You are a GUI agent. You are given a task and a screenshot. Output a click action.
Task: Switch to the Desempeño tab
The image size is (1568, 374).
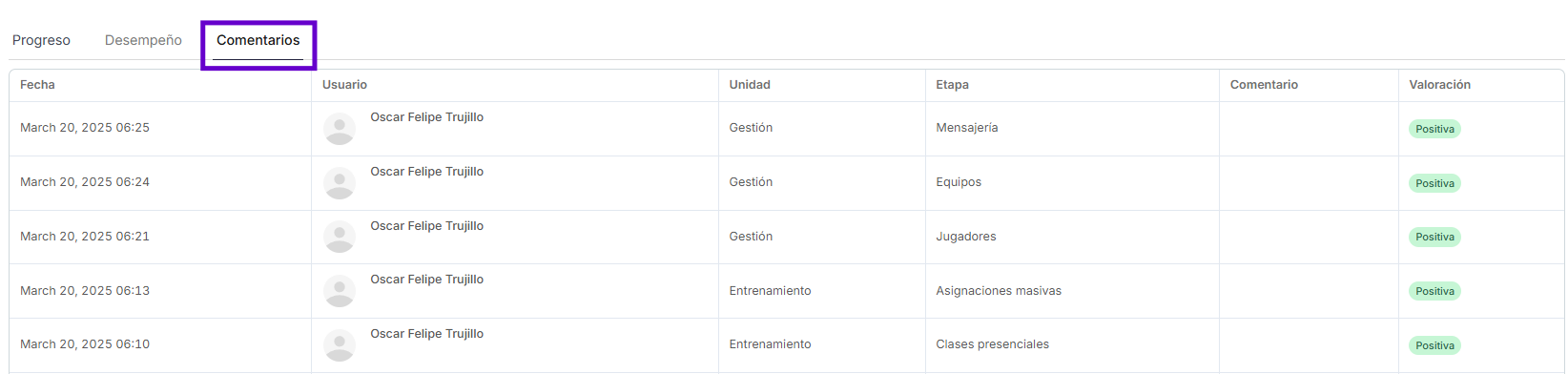pyautogui.click(x=143, y=40)
